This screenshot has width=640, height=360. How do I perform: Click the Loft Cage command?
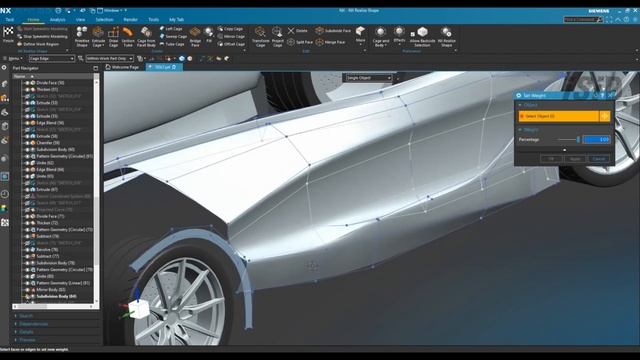pyautogui.click(x=171, y=29)
